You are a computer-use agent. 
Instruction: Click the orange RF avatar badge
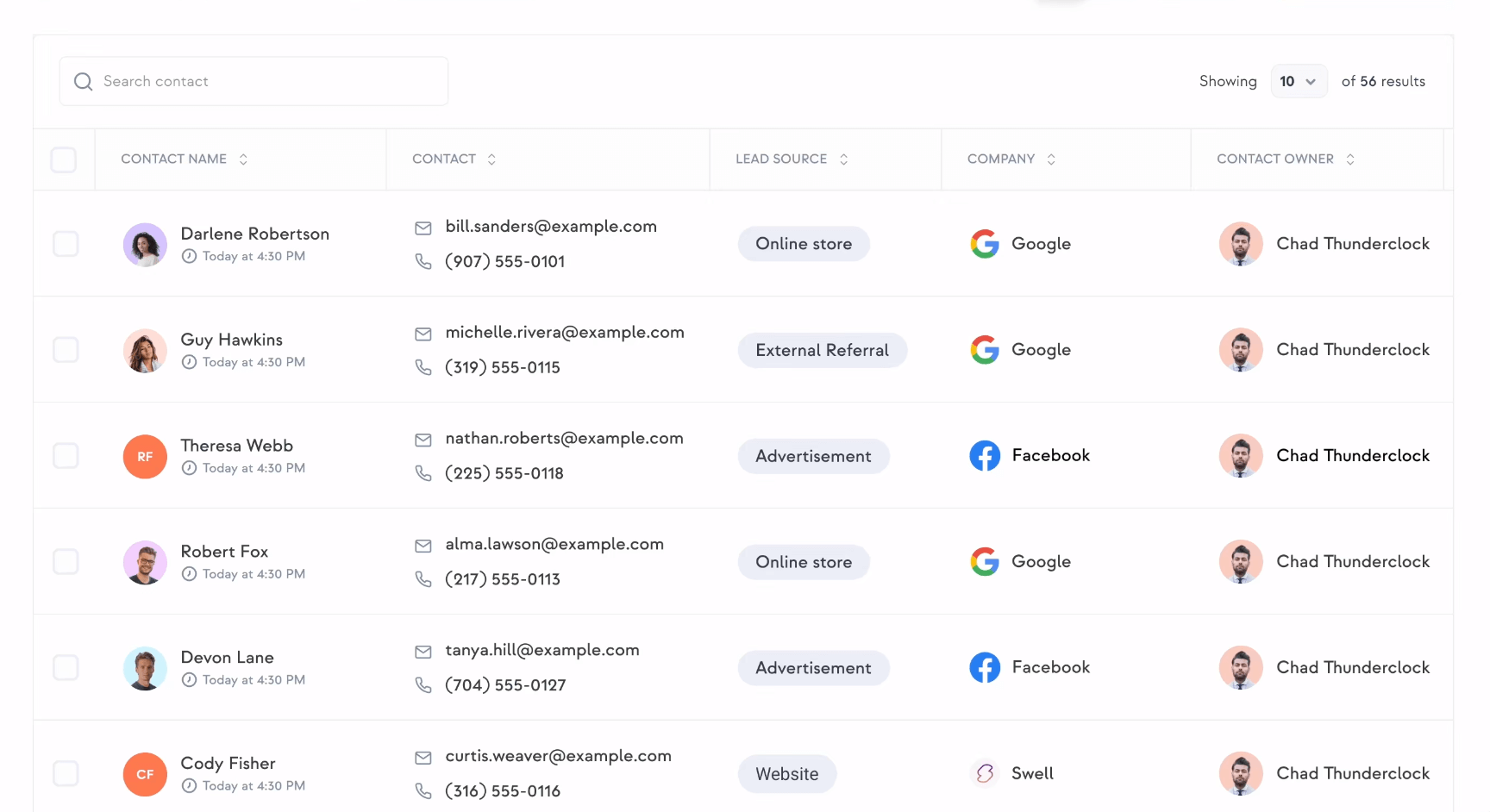(145, 457)
